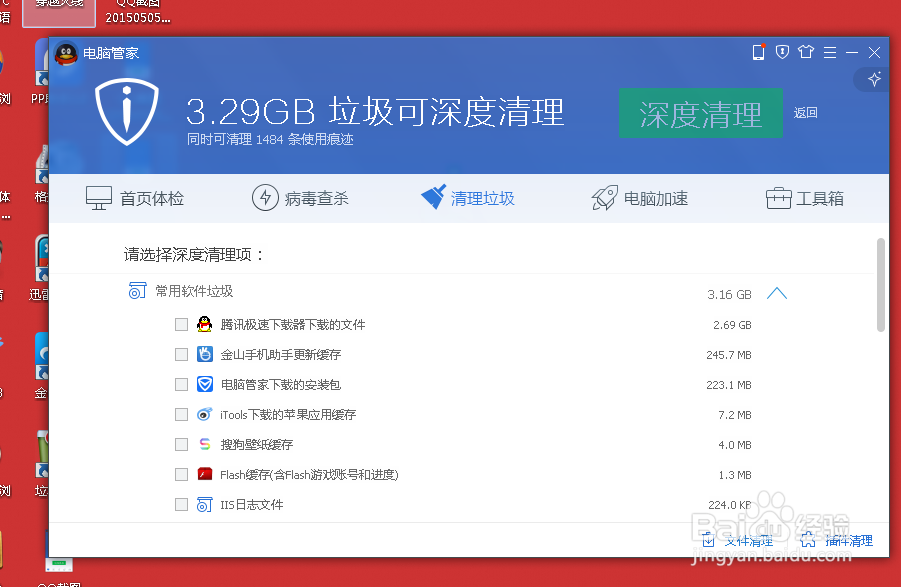Click the rocket icon for 电脑加速
This screenshot has width=901, height=587.
click(604, 198)
